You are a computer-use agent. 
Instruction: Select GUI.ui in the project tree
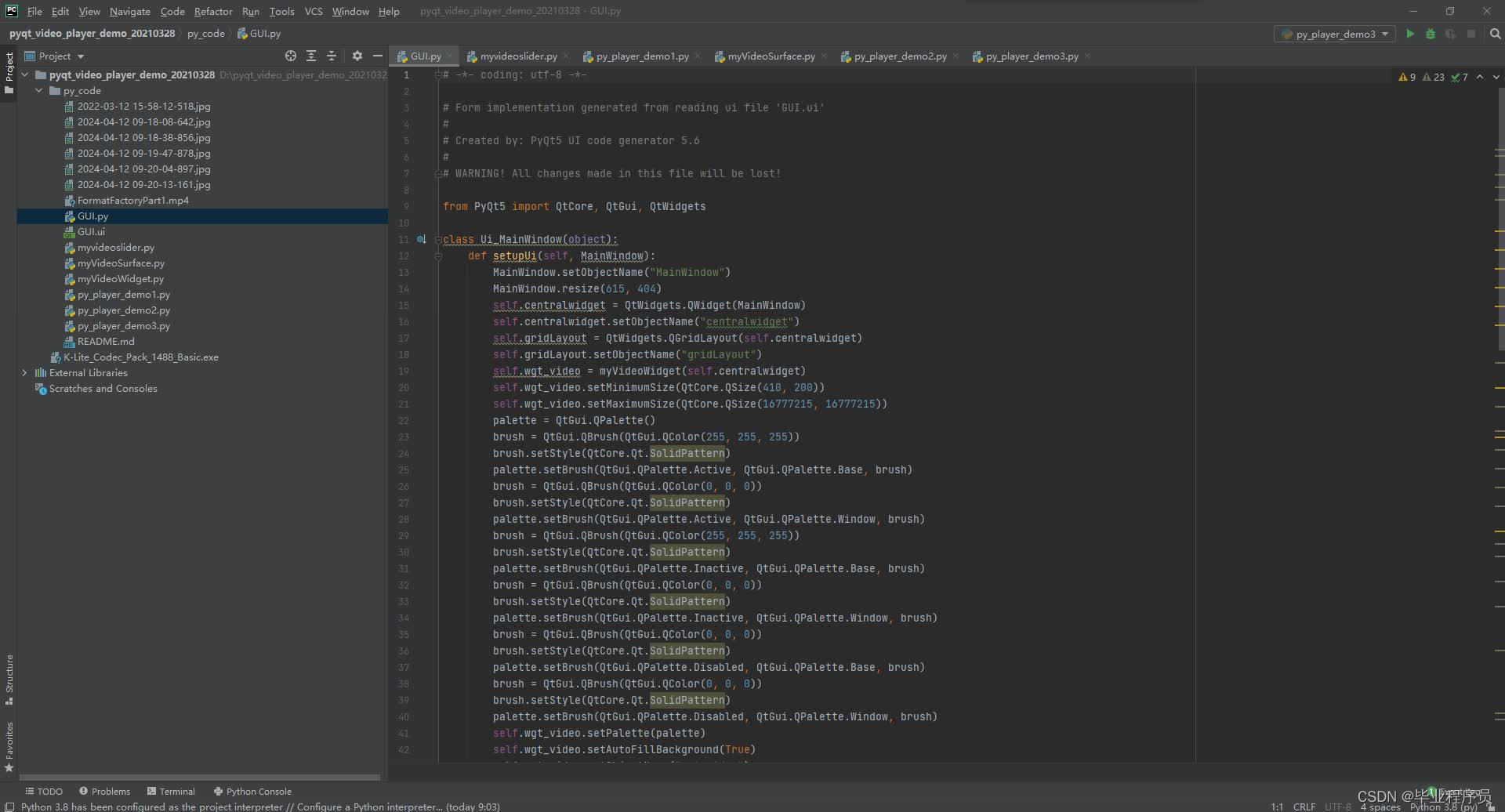point(91,231)
